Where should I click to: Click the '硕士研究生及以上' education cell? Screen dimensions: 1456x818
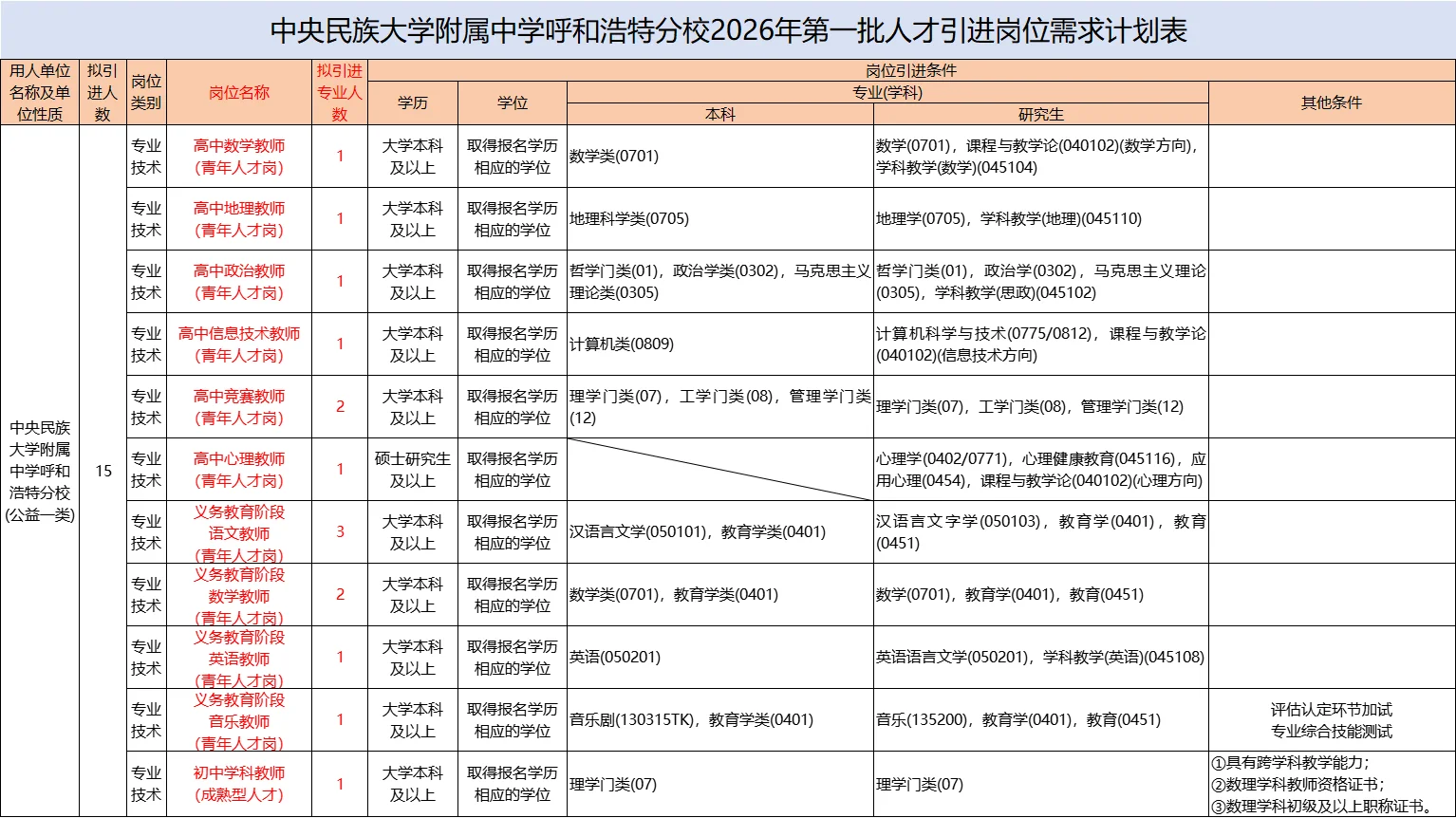tap(413, 470)
